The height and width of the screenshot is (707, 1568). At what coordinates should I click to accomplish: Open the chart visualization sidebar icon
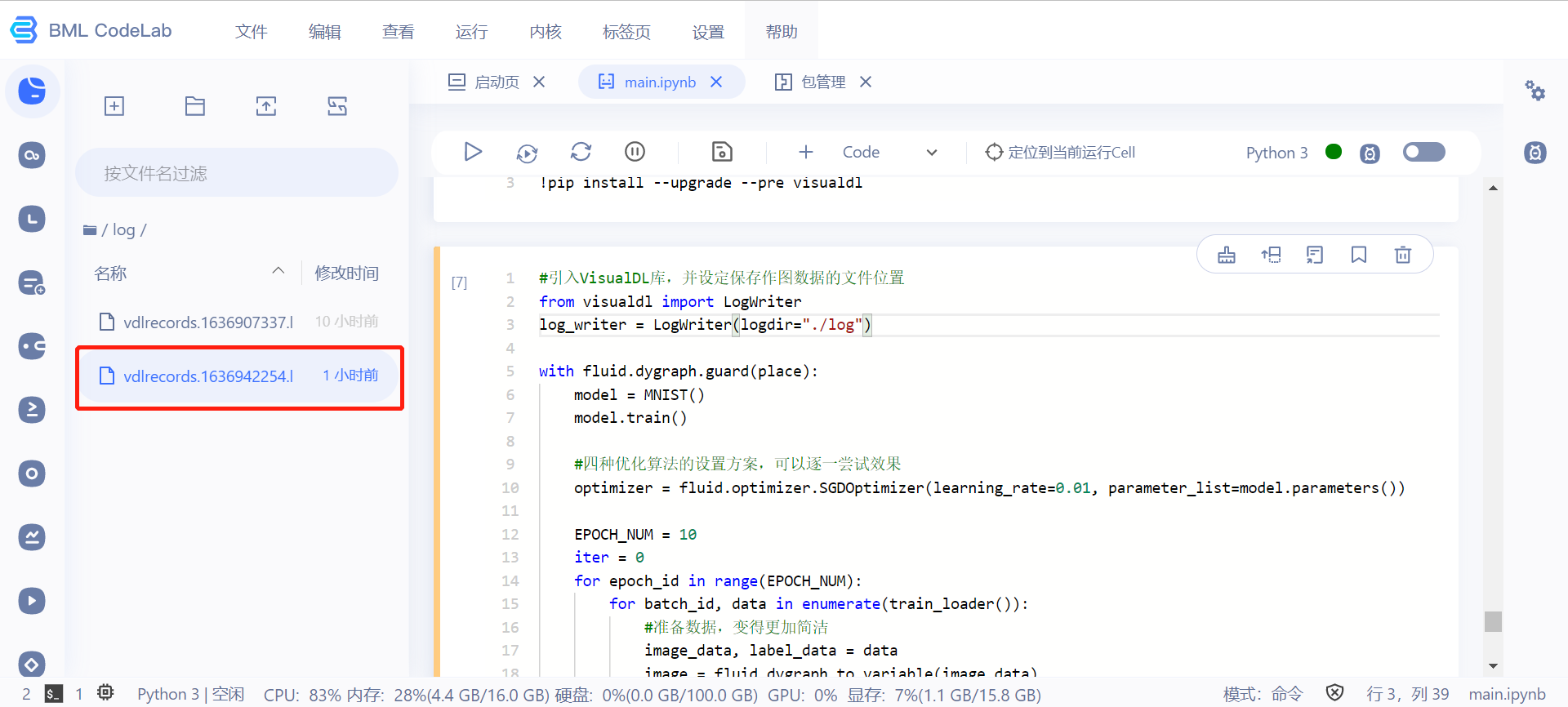pos(32,536)
